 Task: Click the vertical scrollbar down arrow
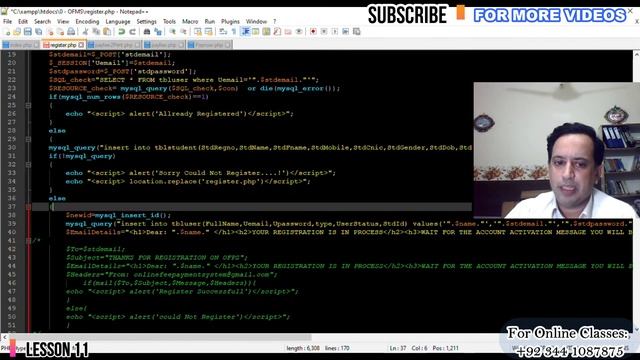(636, 329)
